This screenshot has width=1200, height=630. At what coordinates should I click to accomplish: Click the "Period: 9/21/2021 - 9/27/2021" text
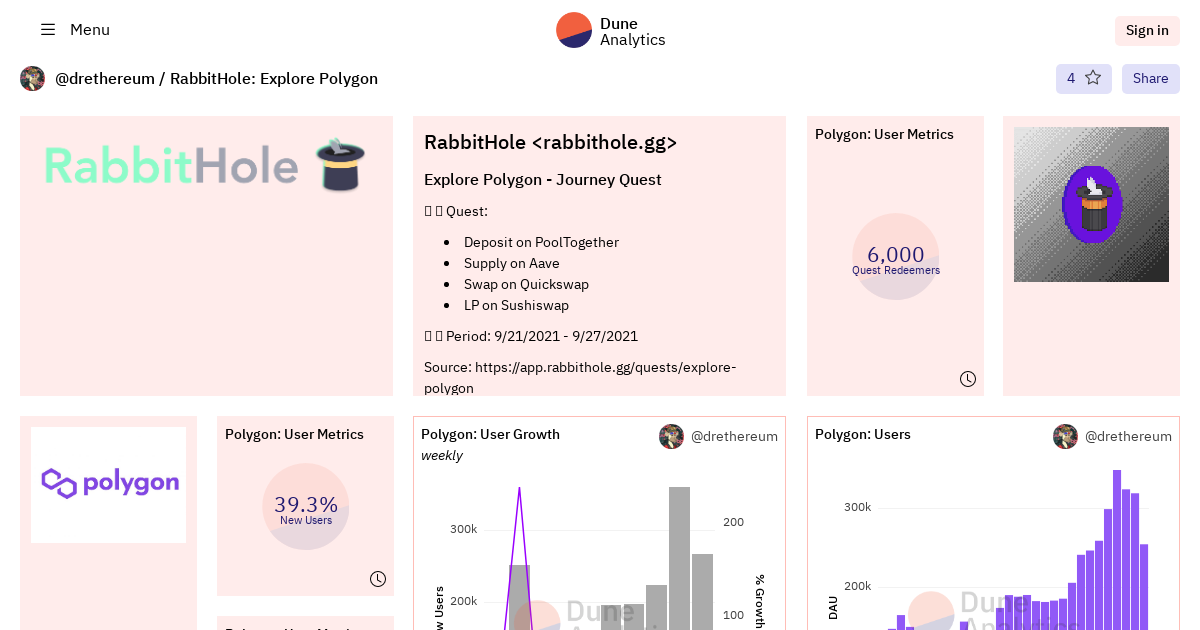542,336
